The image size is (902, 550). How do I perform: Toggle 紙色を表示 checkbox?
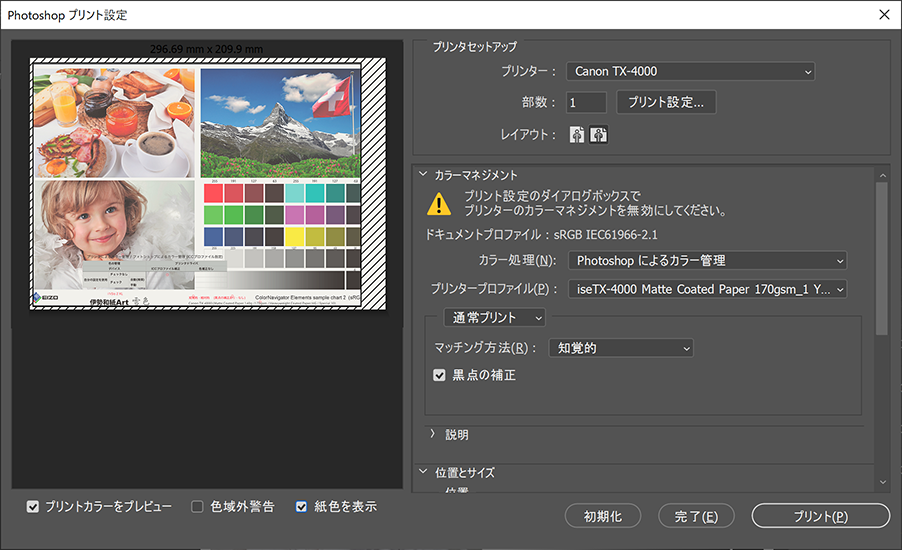(301, 506)
